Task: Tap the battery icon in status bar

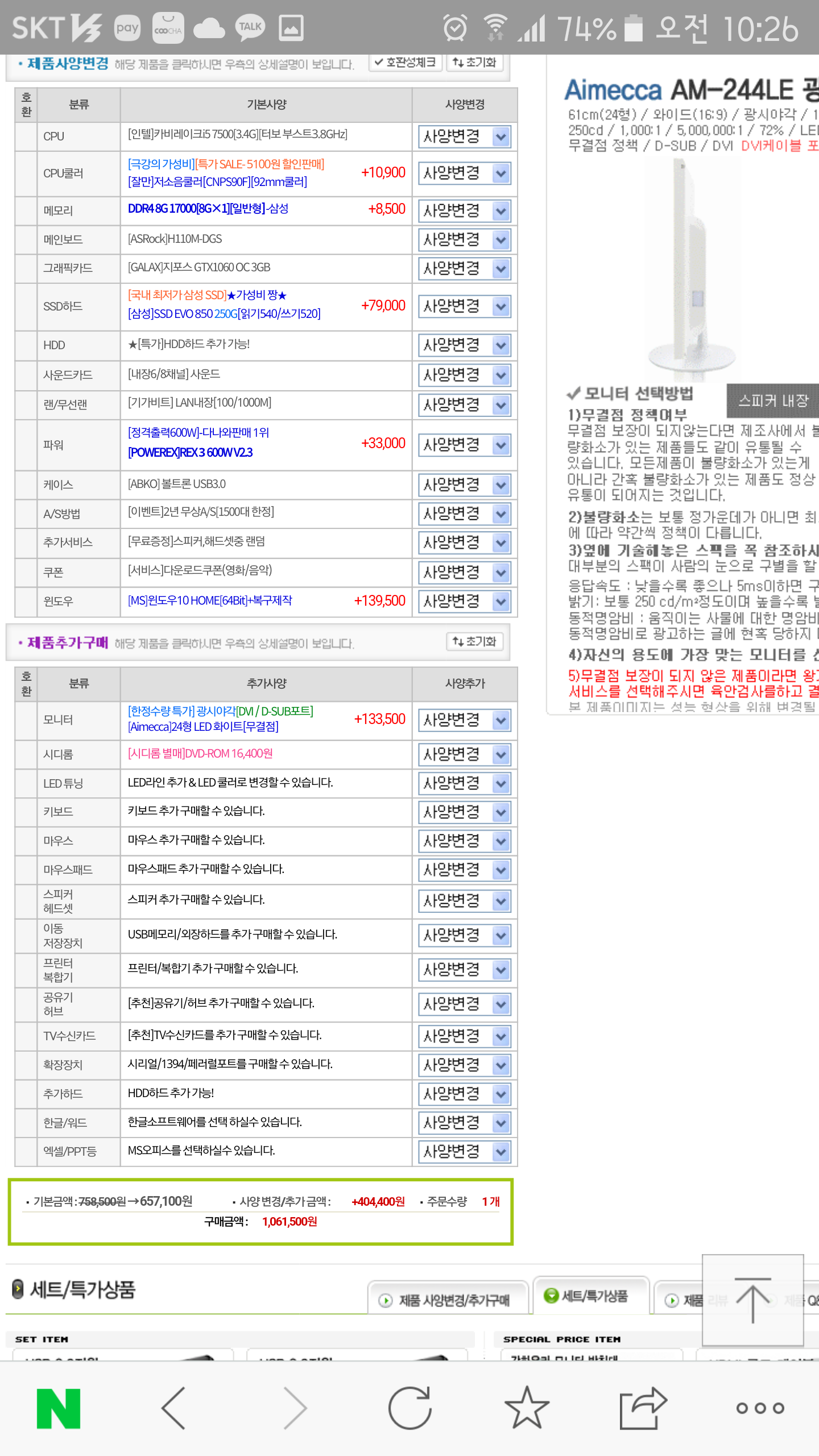Action: pos(634,27)
